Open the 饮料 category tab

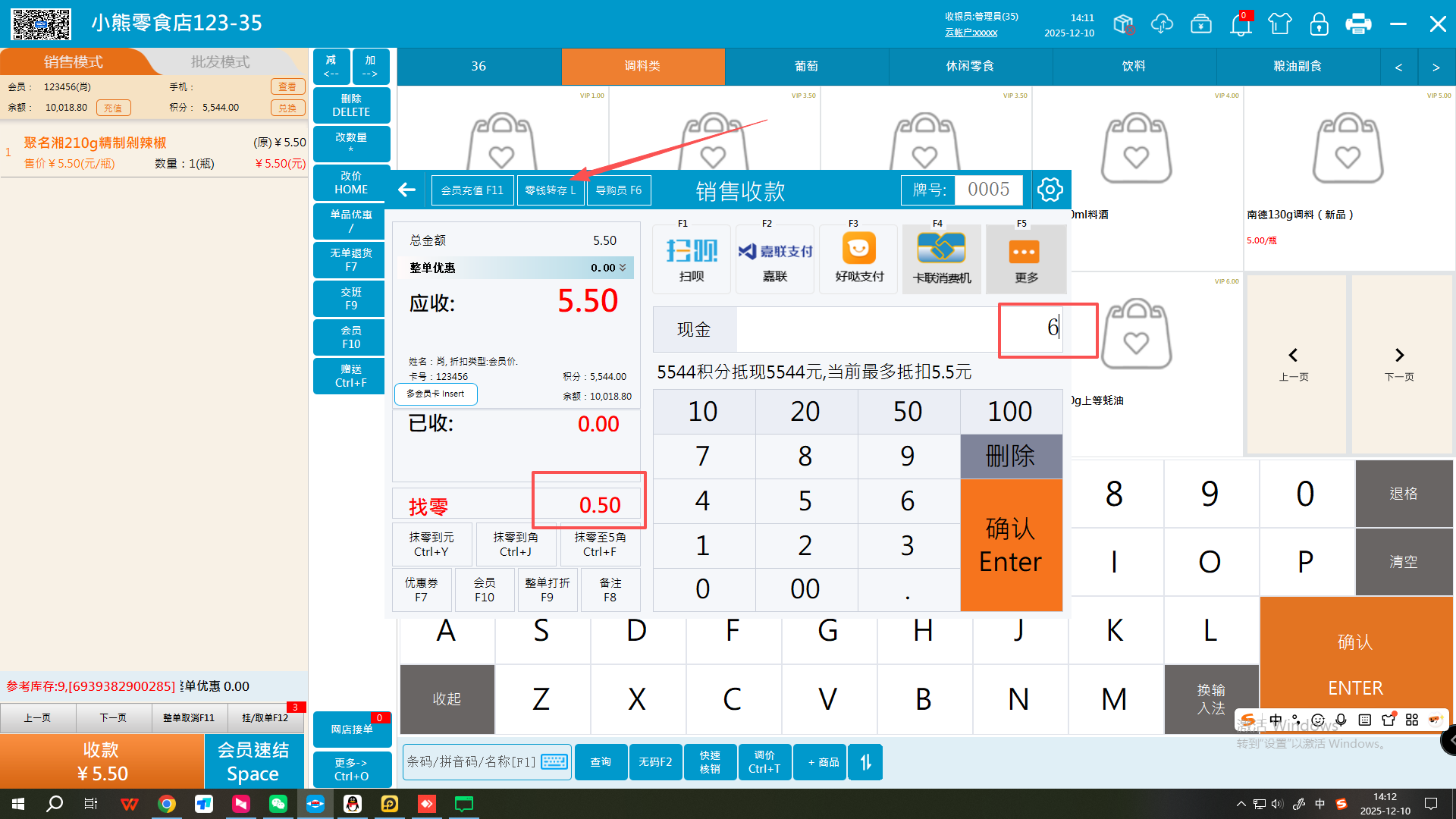pyautogui.click(x=1134, y=66)
